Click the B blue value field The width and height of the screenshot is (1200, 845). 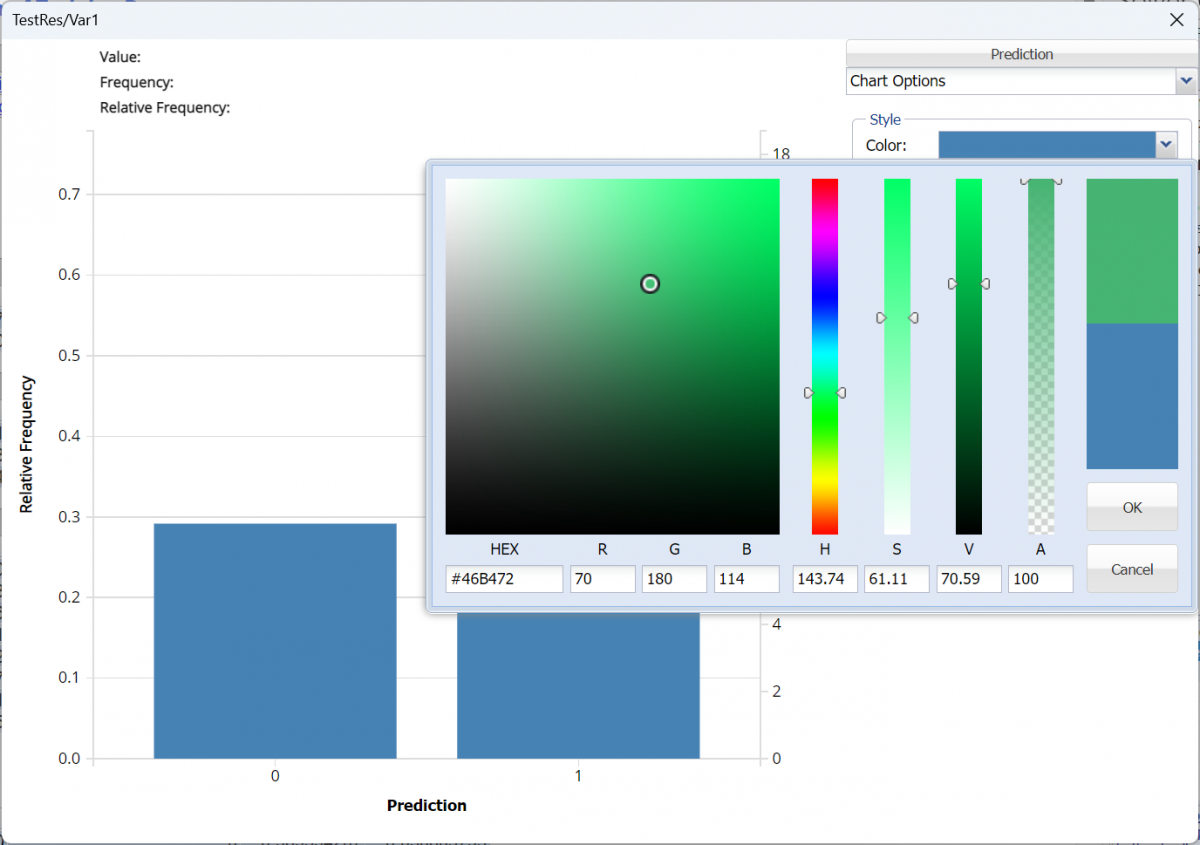pos(746,579)
